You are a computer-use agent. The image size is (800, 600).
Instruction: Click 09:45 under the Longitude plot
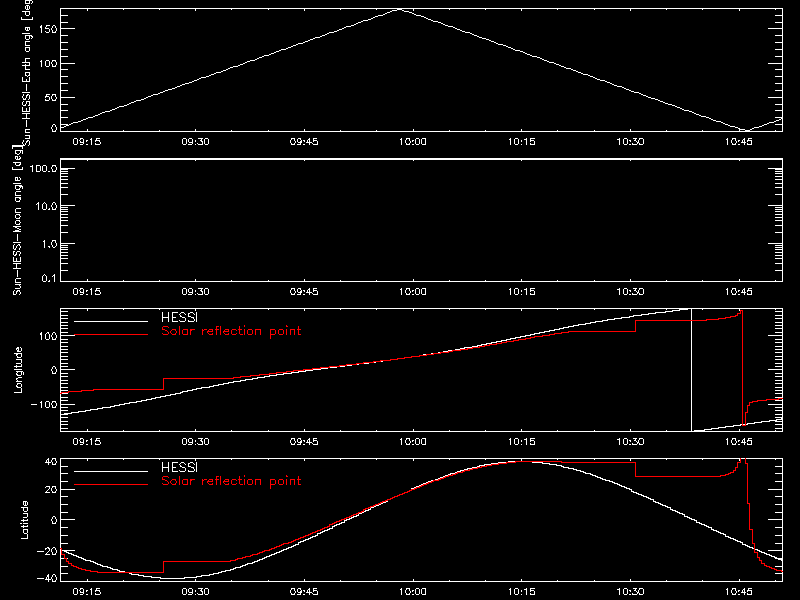pyautogui.click(x=304, y=441)
